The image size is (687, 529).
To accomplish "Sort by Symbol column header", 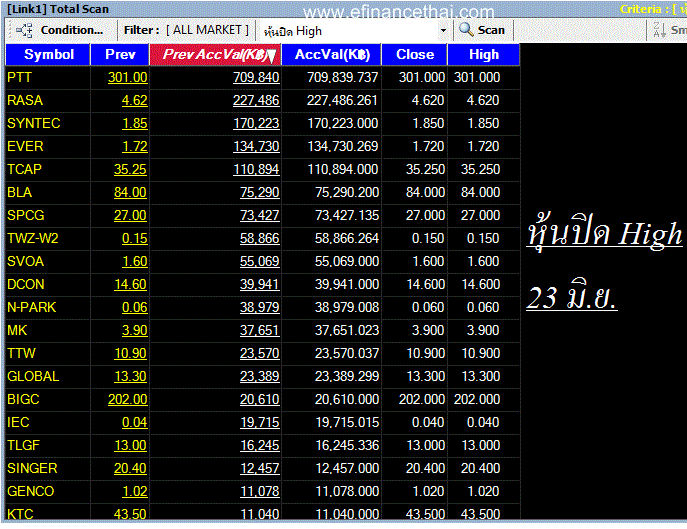I will coord(48,54).
